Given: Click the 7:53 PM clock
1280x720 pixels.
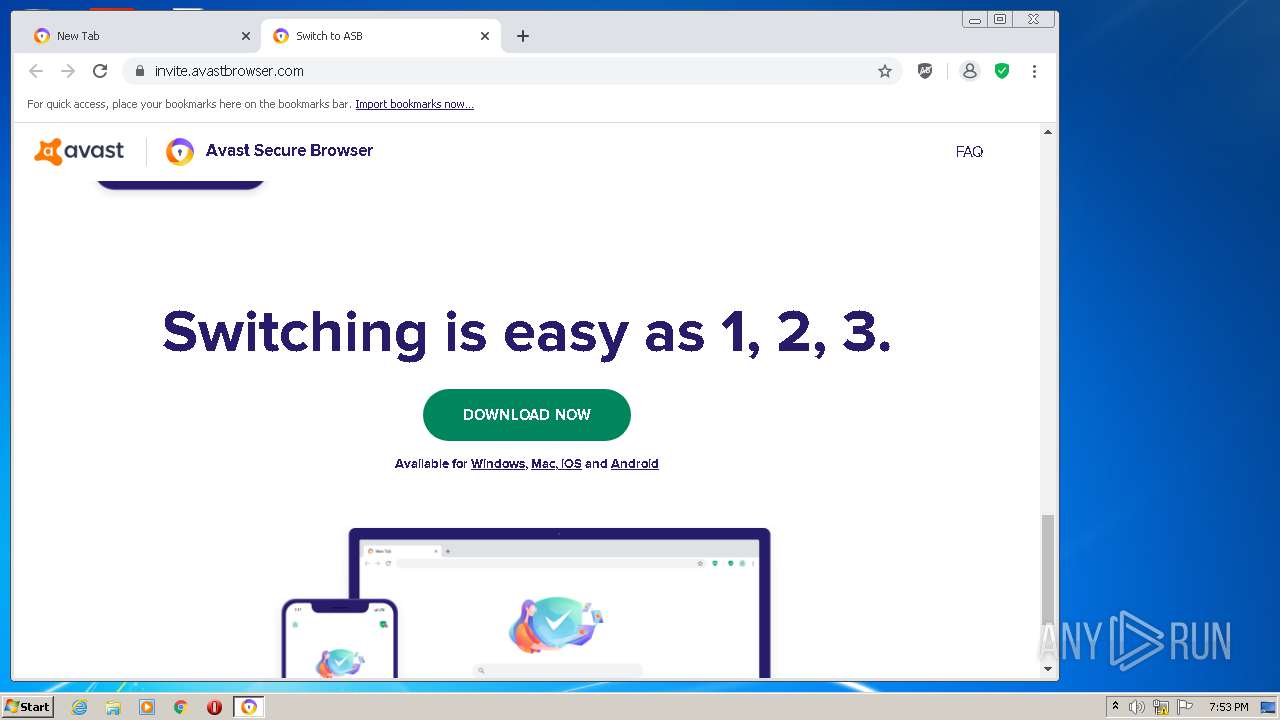Looking at the screenshot, I should tap(1228, 707).
